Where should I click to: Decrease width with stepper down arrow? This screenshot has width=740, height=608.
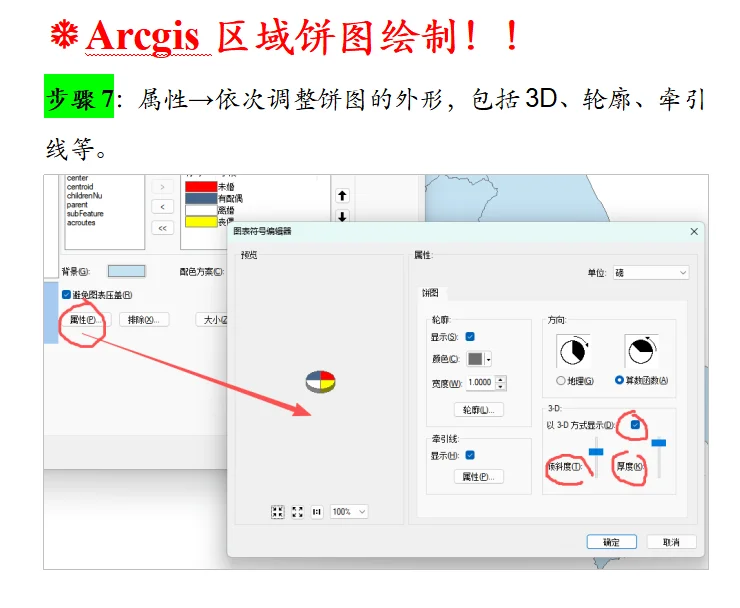(x=501, y=387)
